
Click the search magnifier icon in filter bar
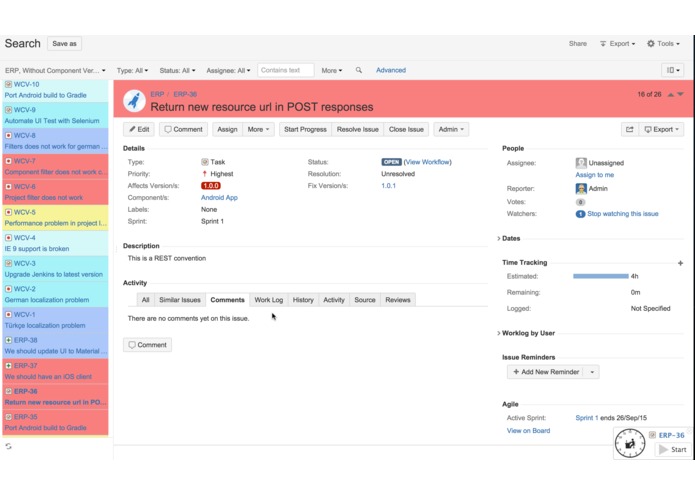pos(359,70)
